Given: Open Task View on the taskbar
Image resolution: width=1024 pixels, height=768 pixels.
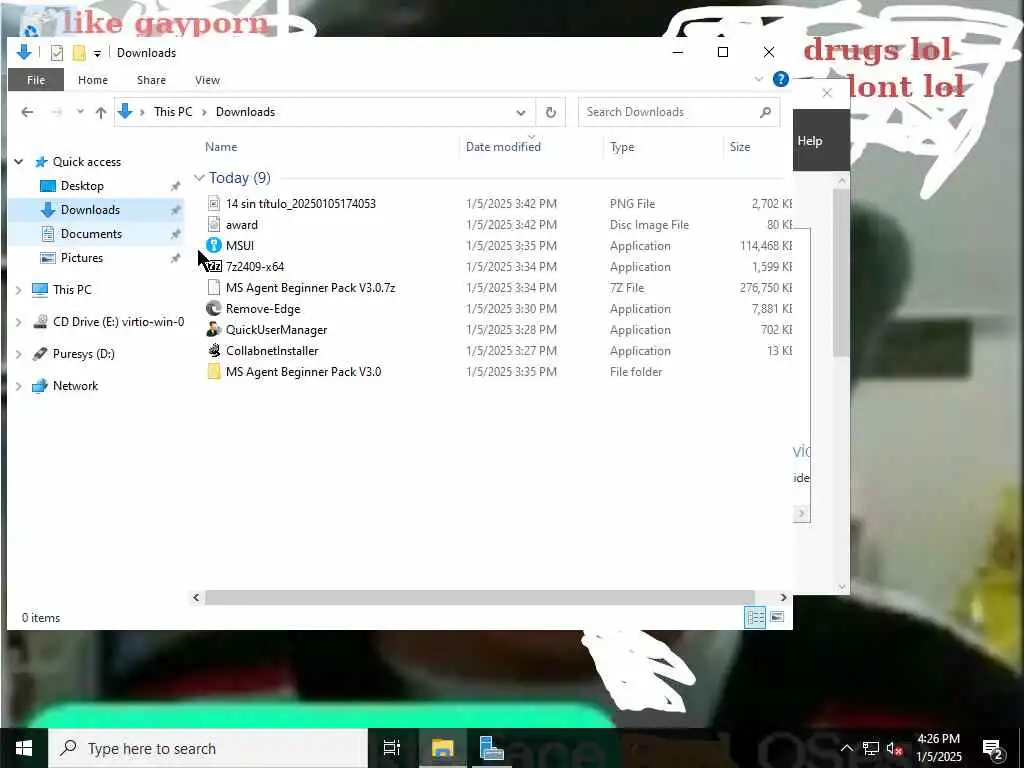Looking at the screenshot, I should click(x=392, y=748).
